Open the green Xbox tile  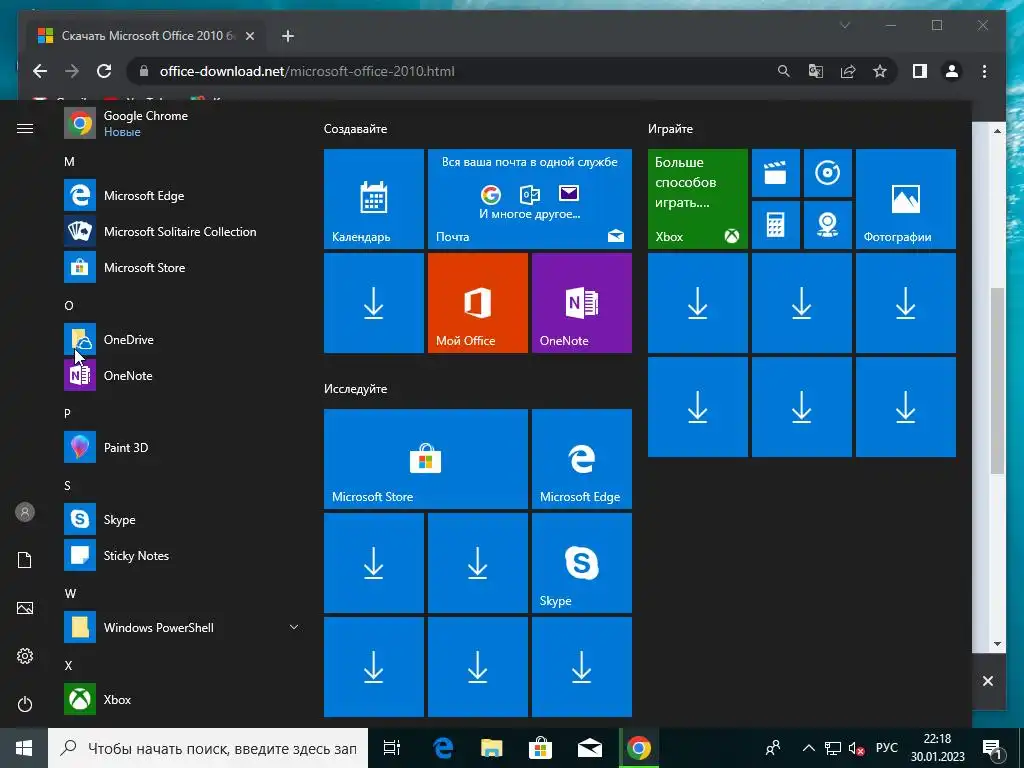tap(697, 199)
